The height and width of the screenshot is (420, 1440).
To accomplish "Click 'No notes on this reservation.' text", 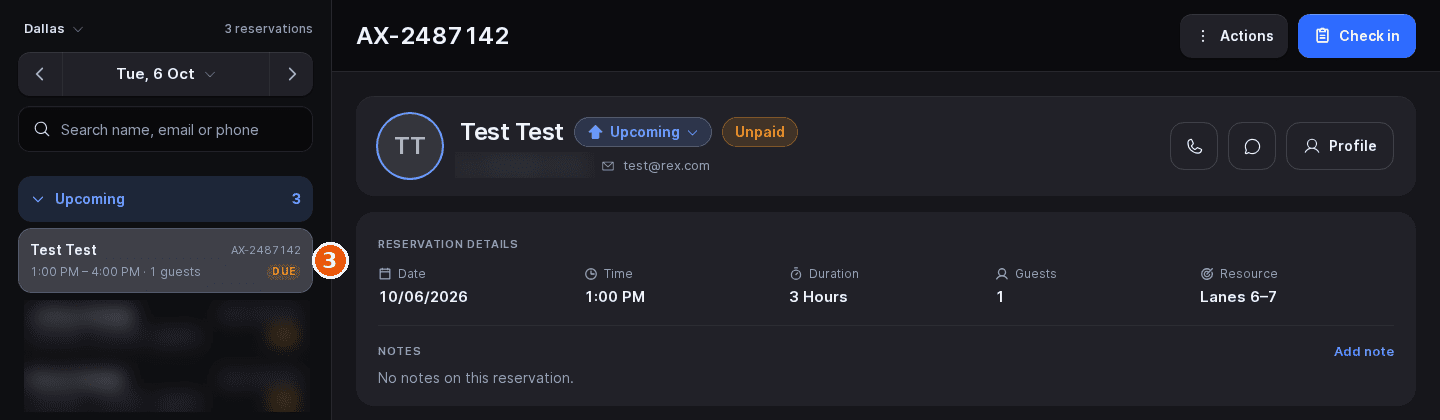I will (x=476, y=378).
